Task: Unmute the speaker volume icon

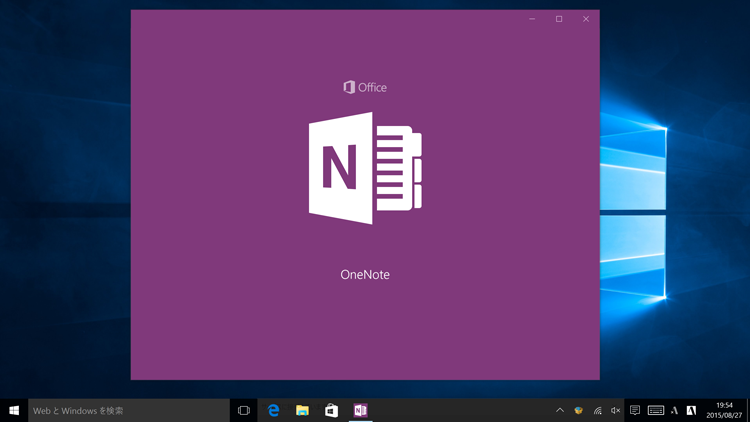Action: click(615, 410)
